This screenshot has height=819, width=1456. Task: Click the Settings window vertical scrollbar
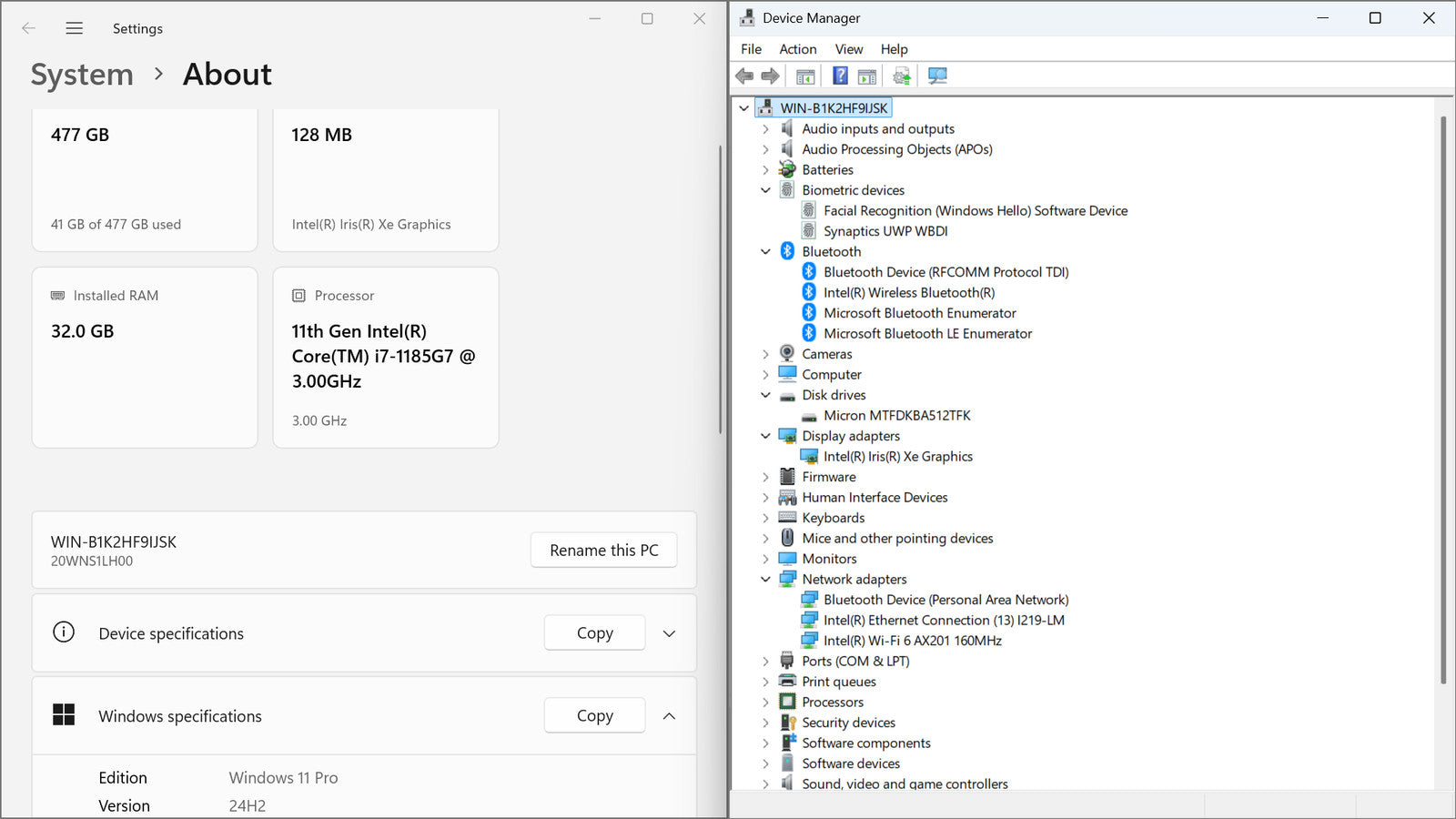click(720, 289)
